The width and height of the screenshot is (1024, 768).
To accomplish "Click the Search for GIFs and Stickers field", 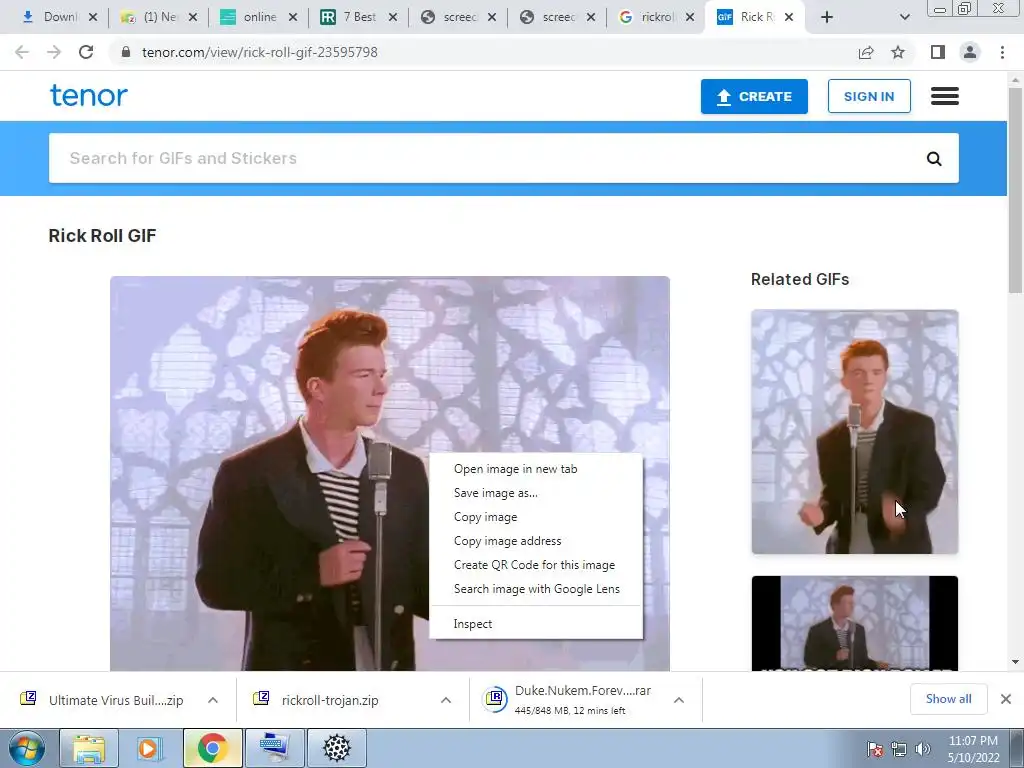I will (x=504, y=158).
